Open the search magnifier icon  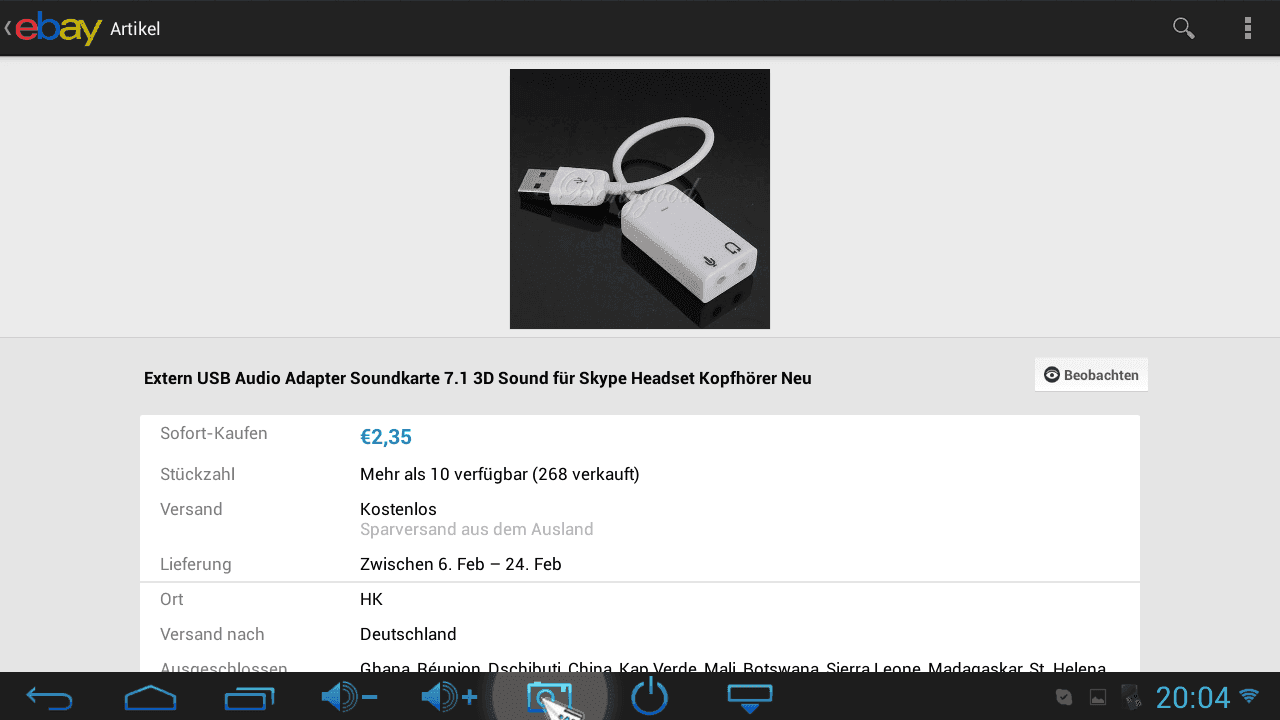pyautogui.click(x=1184, y=28)
